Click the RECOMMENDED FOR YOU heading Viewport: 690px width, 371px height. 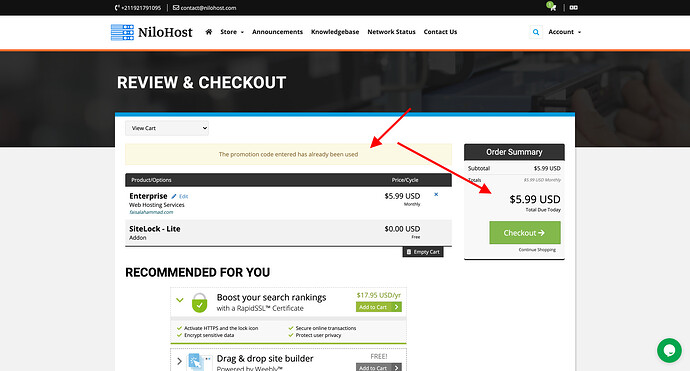198,272
